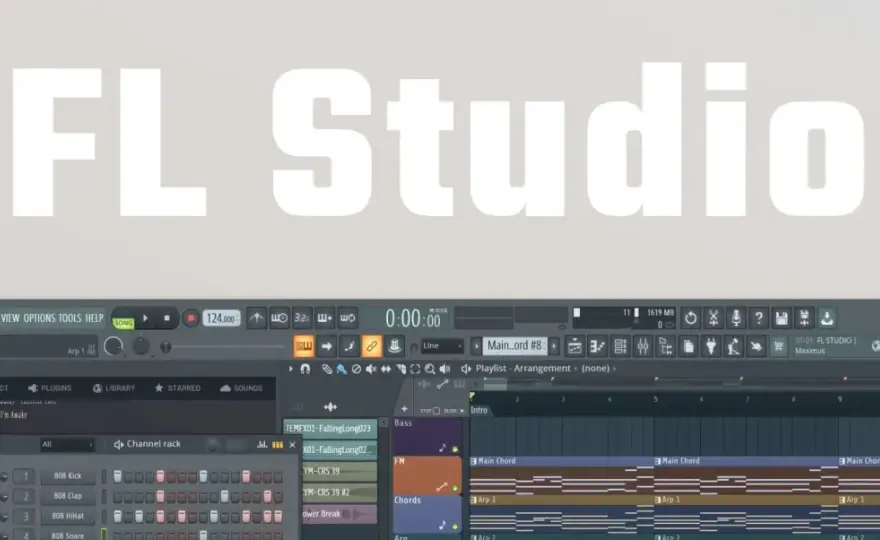Select the playlist Mute tool
Viewport: 880px width, 540px height.
point(371,369)
